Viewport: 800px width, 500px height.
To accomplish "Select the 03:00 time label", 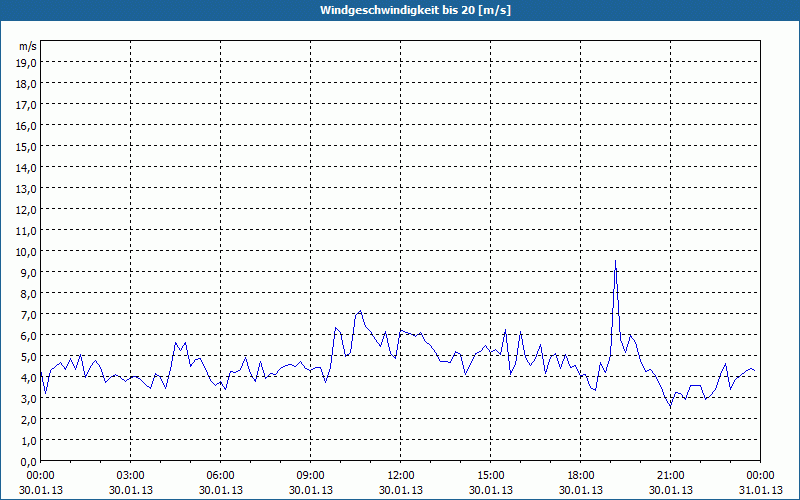I will coord(131,476).
